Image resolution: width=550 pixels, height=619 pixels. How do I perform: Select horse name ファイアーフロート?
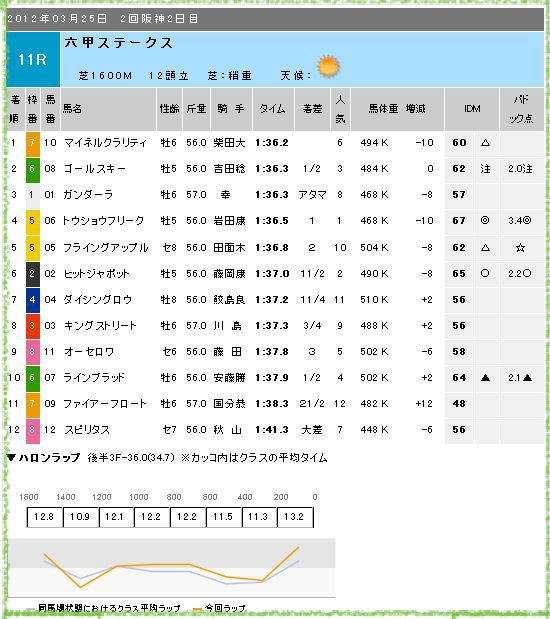(105, 404)
